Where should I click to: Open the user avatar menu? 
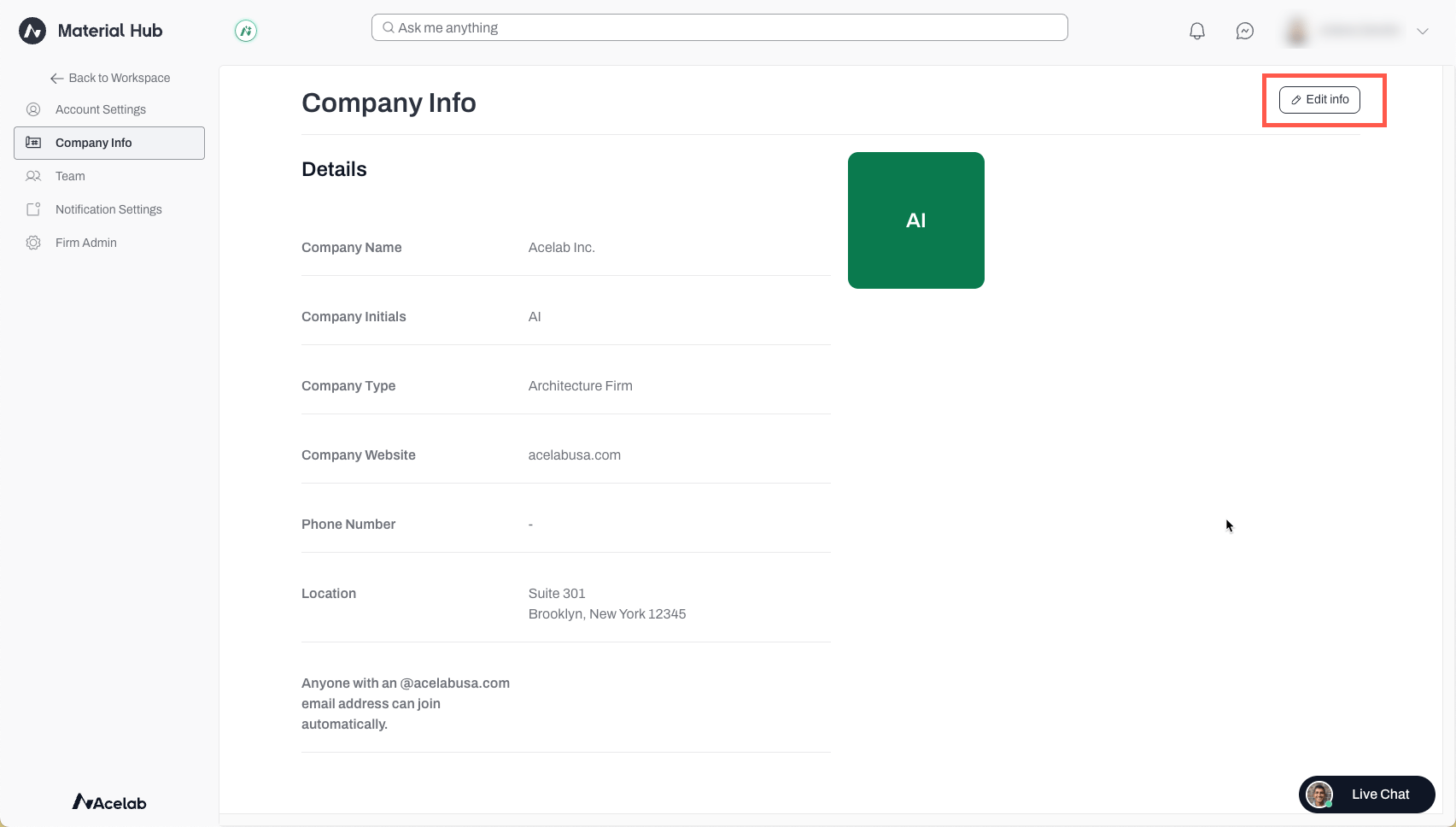pos(1297,31)
